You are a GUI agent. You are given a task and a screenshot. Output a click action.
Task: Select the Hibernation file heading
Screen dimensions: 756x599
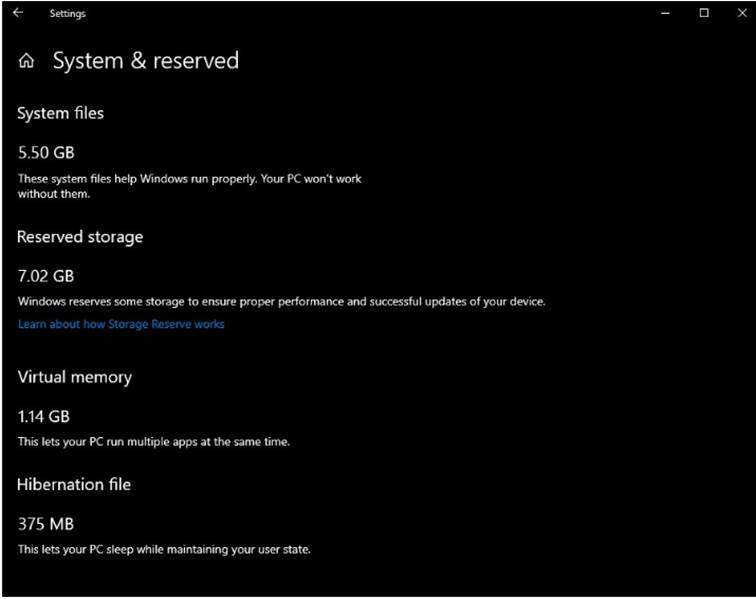74,485
